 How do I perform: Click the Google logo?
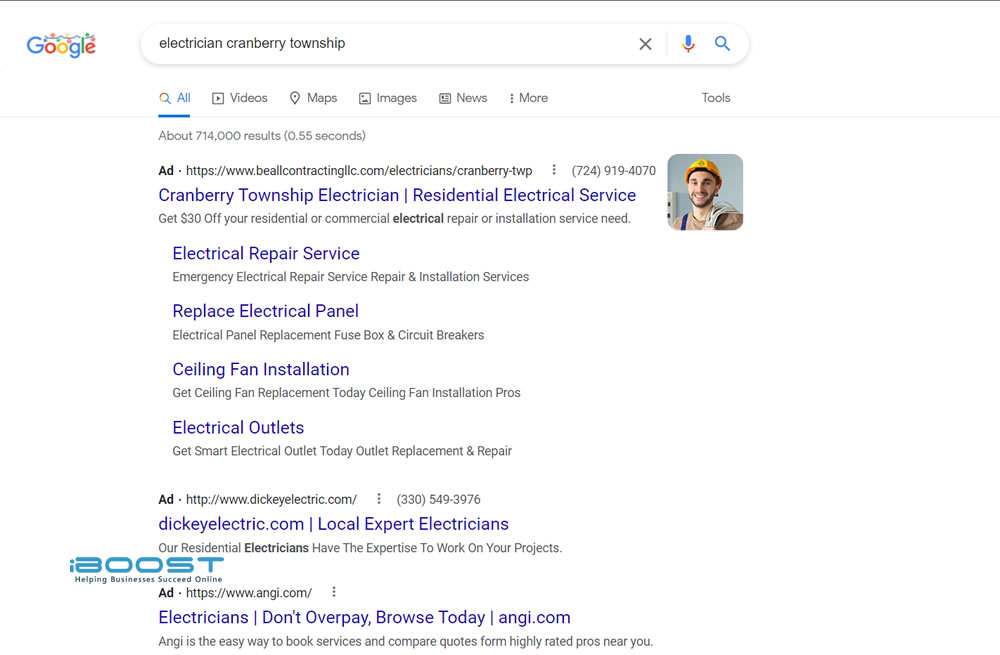point(61,45)
